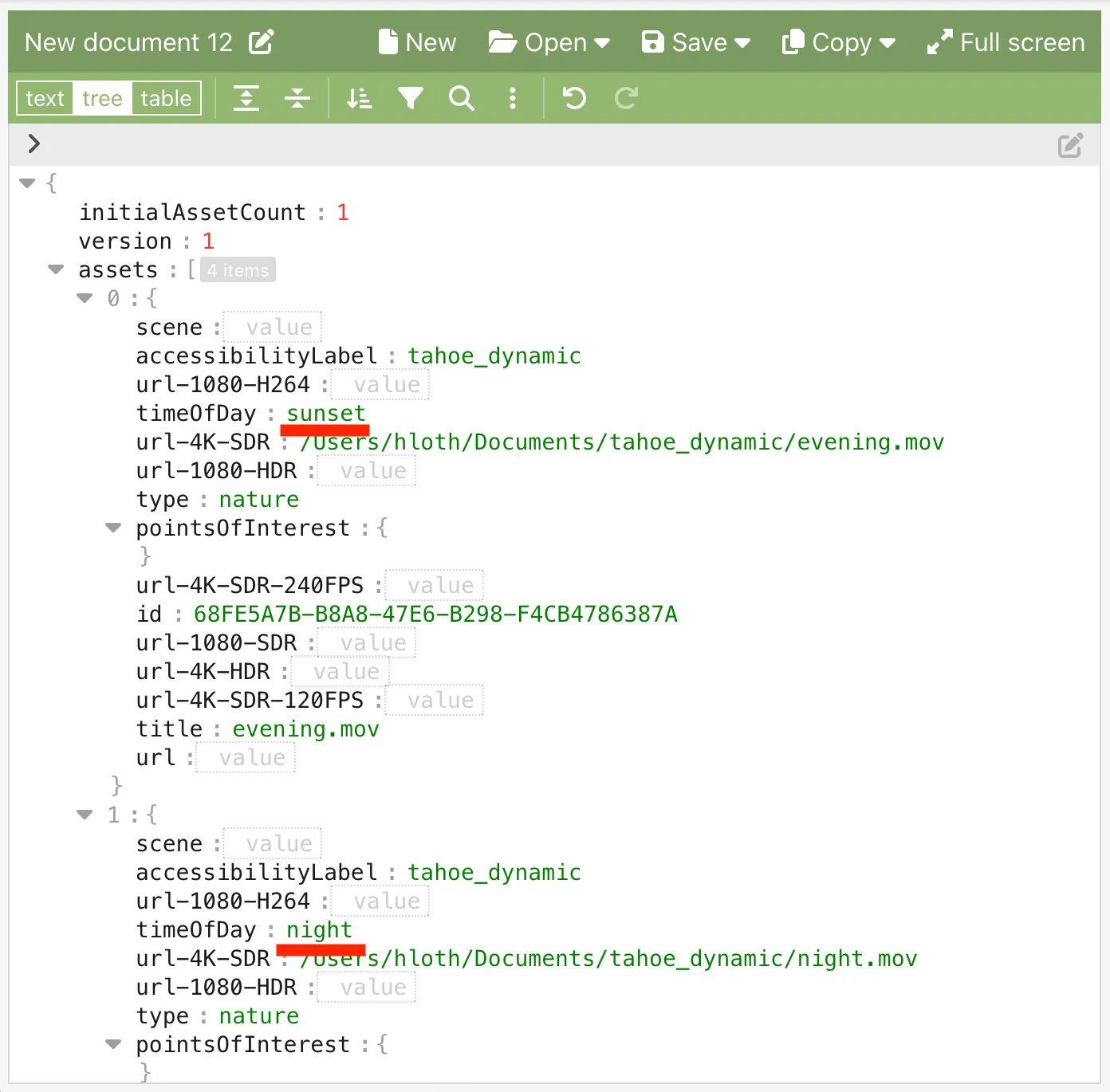Viewport: 1110px width, 1092px height.
Task: Click the 'New document 12' title
Action: pos(128,41)
